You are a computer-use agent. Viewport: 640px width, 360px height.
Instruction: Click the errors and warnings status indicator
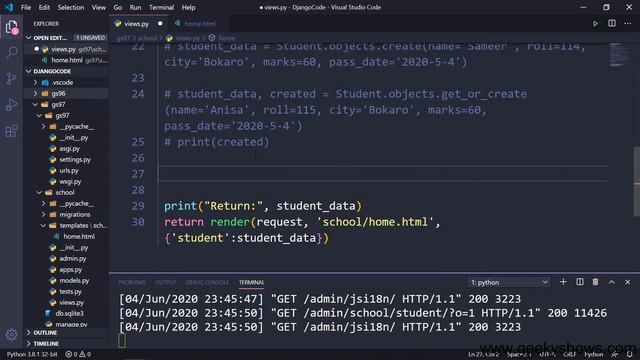pos(78,354)
